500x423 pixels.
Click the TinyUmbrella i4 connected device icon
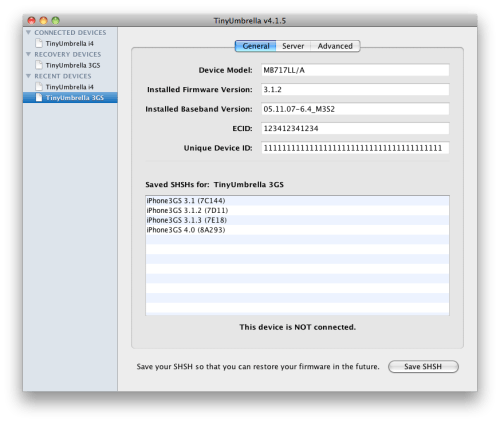click(39, 43)
